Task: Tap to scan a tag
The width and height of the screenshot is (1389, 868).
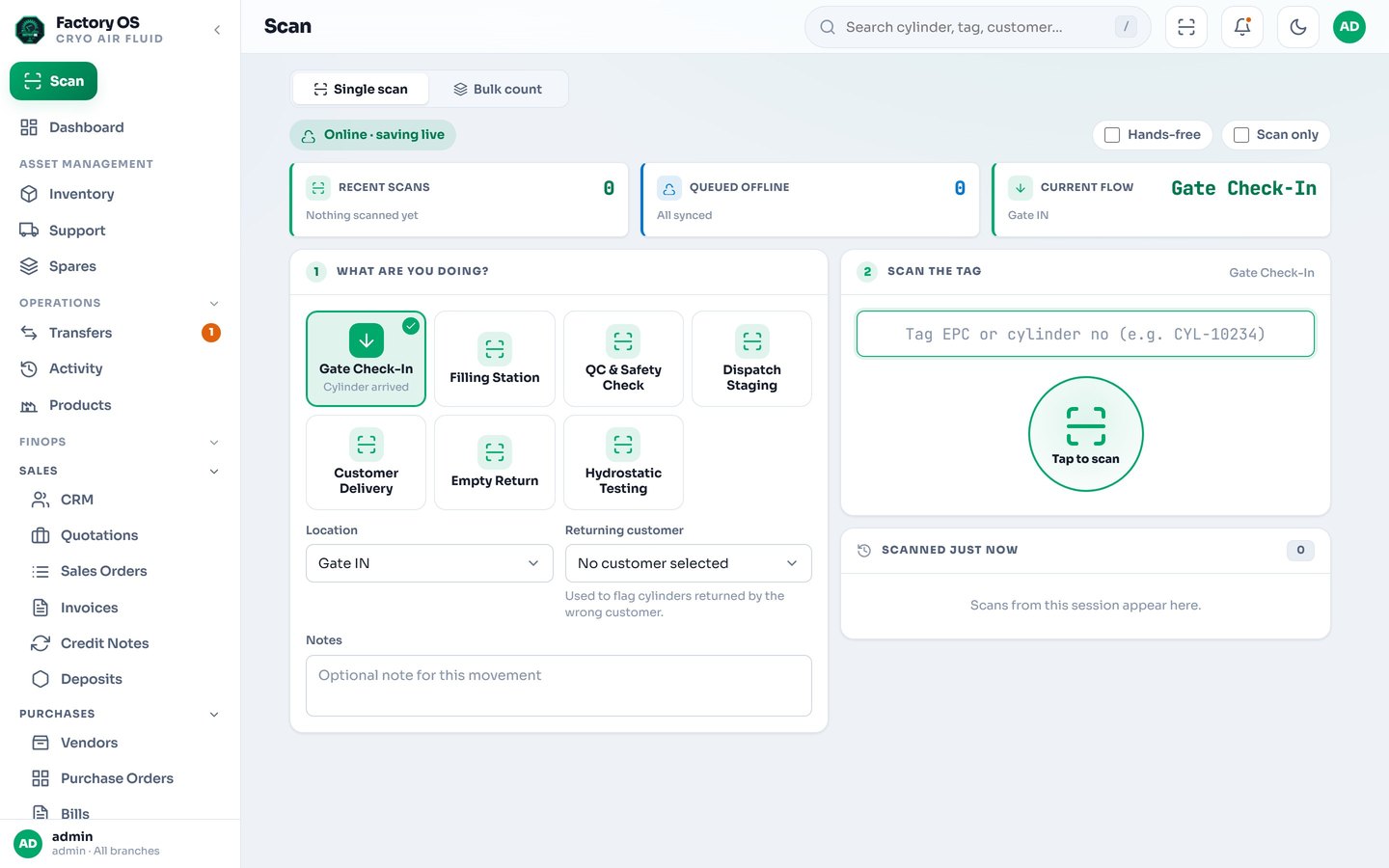Action: coord(1086,434)
